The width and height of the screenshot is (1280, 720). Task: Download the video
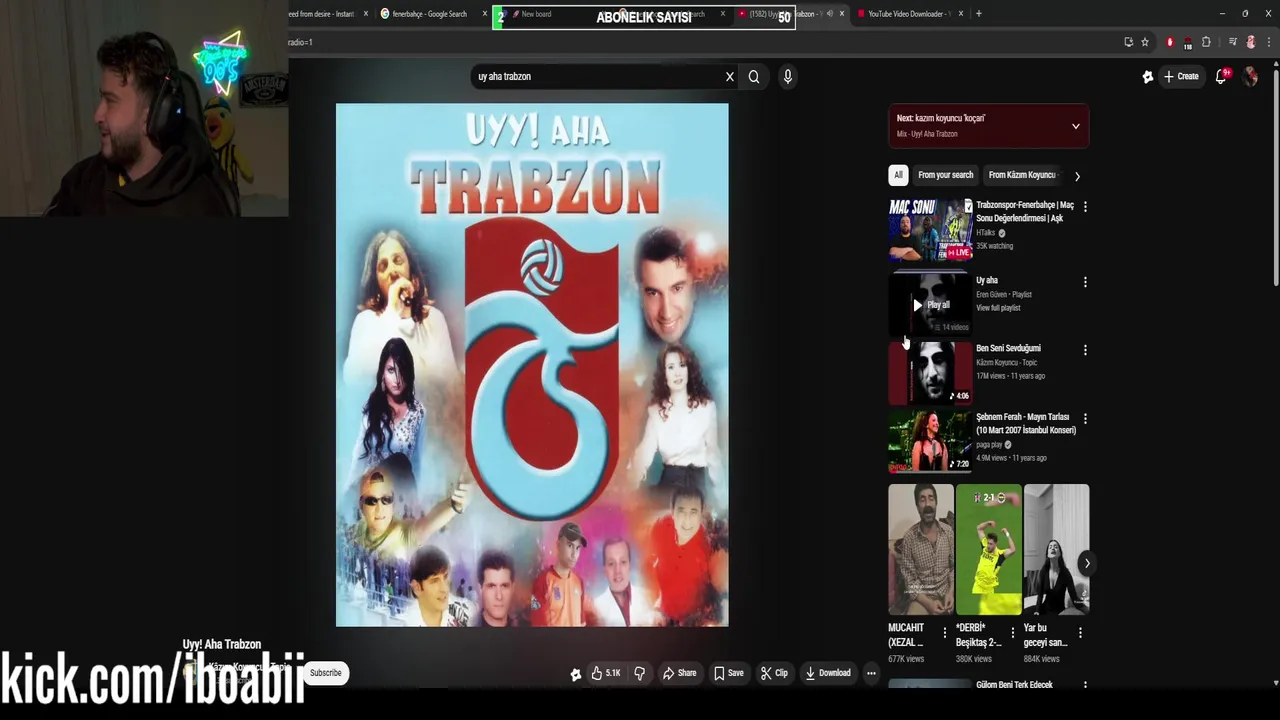[x=828, y=673]
